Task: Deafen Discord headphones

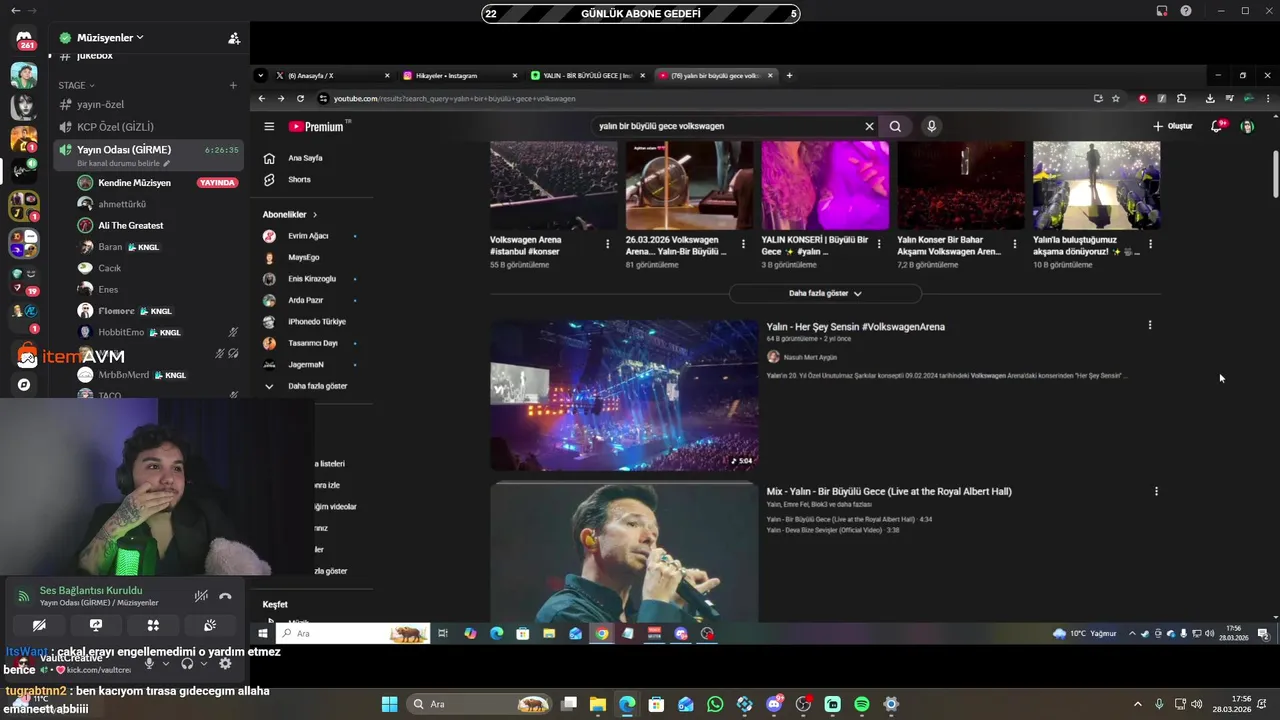Action: [187, 663]
